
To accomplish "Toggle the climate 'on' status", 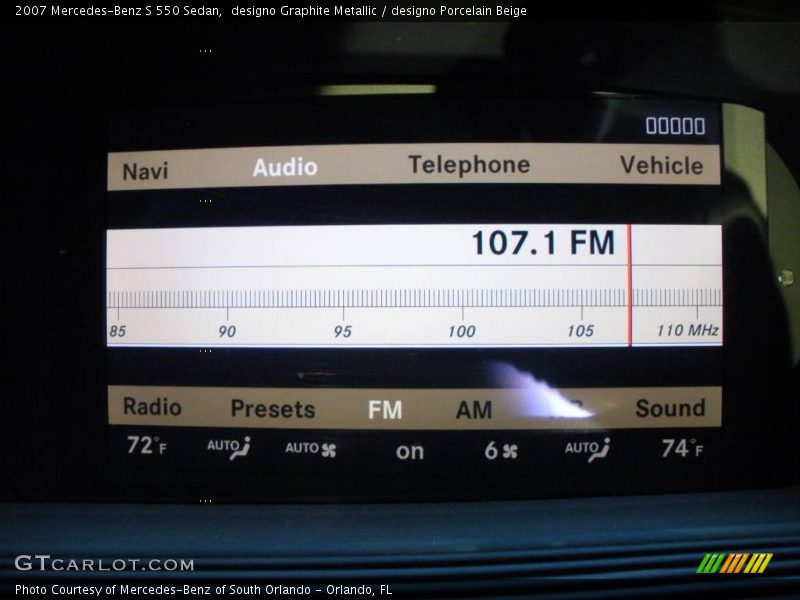I will click(x=410, y=452).
